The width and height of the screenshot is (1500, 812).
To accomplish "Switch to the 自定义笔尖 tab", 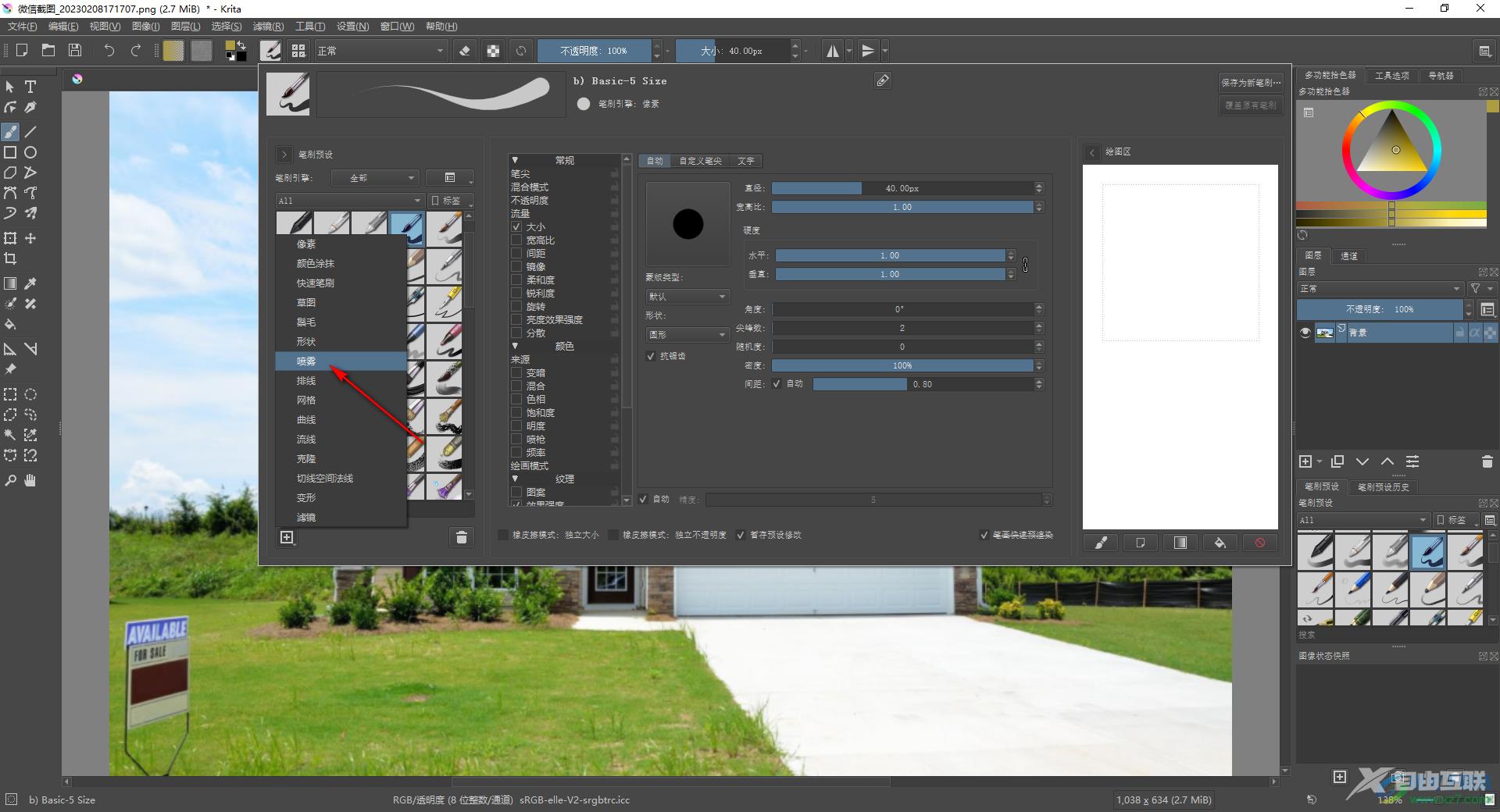I will [700, 161].
